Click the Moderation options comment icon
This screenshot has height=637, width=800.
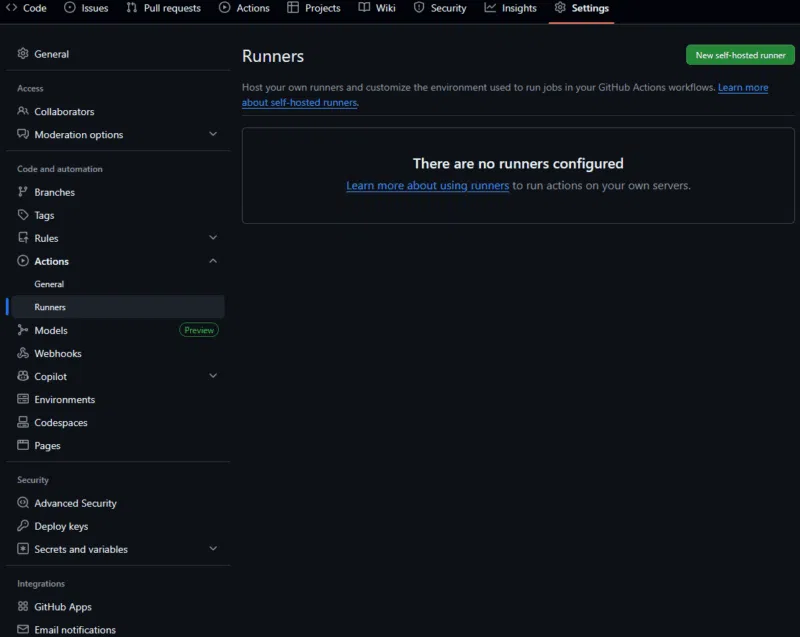point(23,134)
